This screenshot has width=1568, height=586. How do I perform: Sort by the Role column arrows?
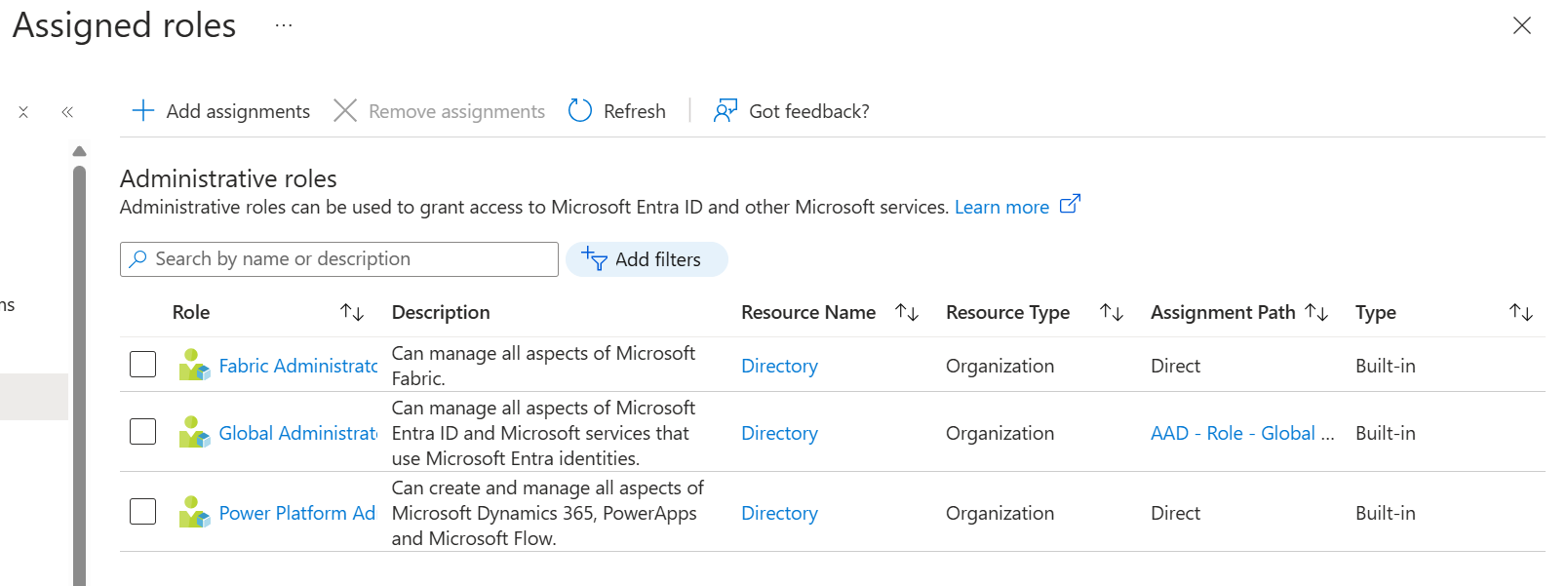(x=352, y=312)
